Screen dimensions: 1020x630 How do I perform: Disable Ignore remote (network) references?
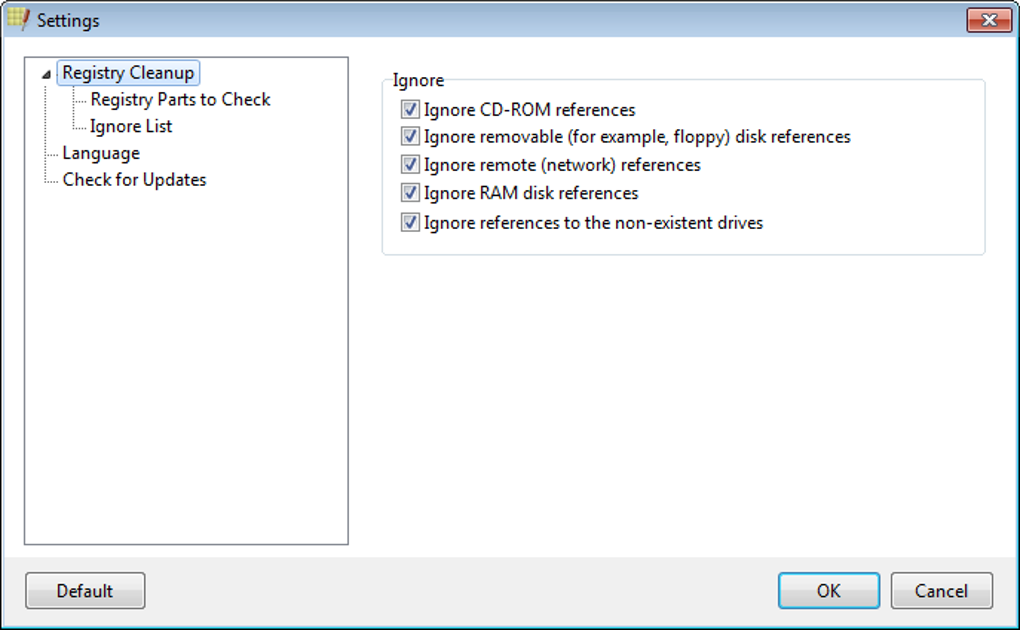tap(410, 164)
